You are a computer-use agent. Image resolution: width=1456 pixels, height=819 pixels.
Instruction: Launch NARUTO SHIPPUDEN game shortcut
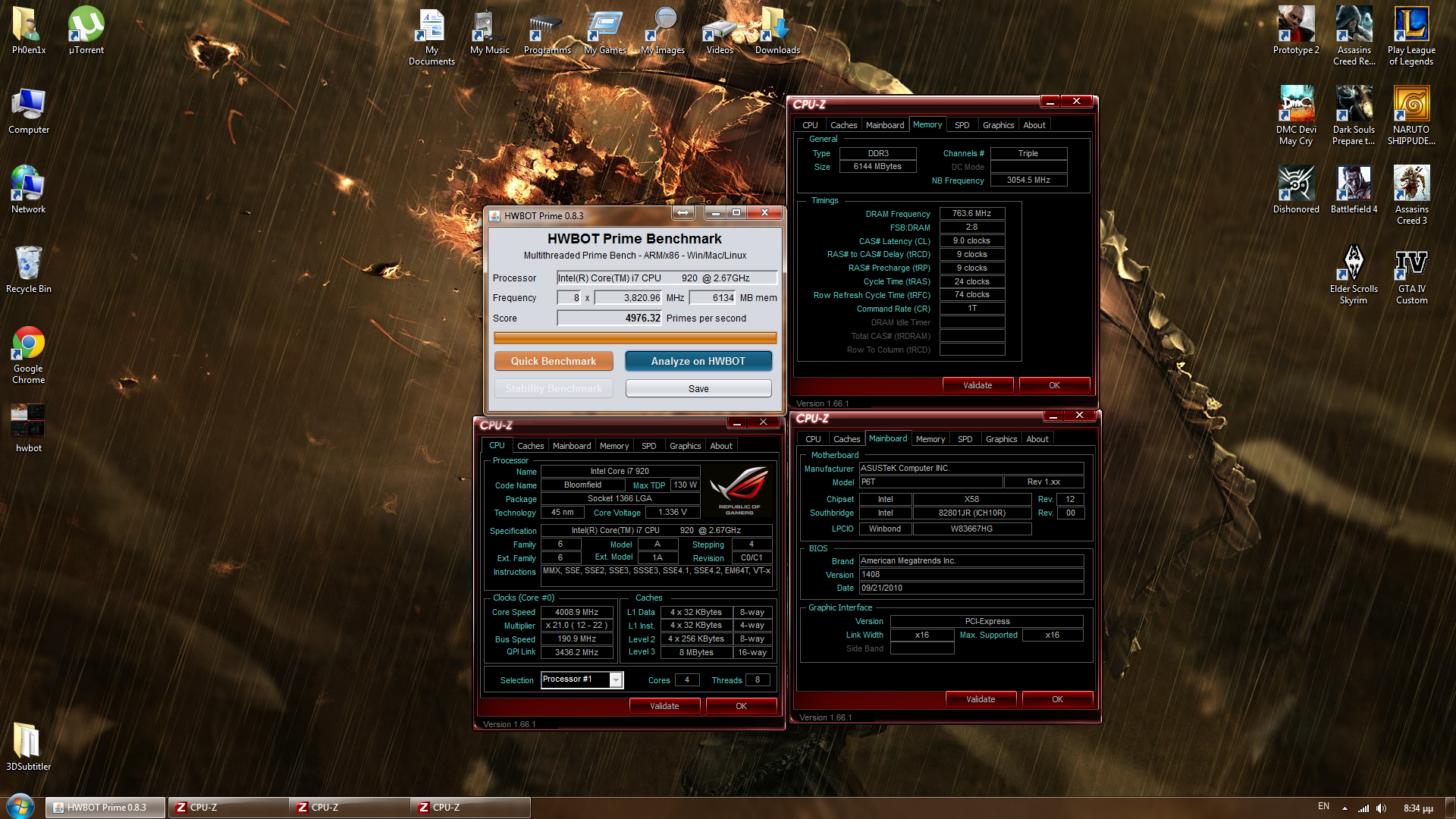click(1411, 115)
